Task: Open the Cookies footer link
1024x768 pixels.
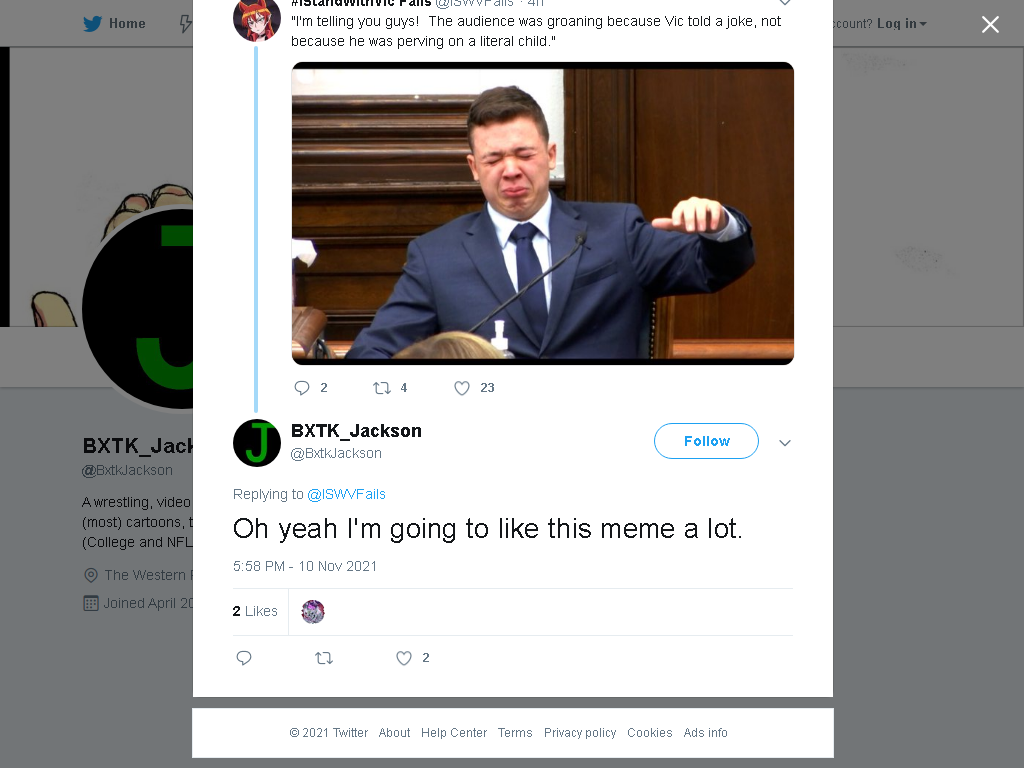Action: coord(649,733)
